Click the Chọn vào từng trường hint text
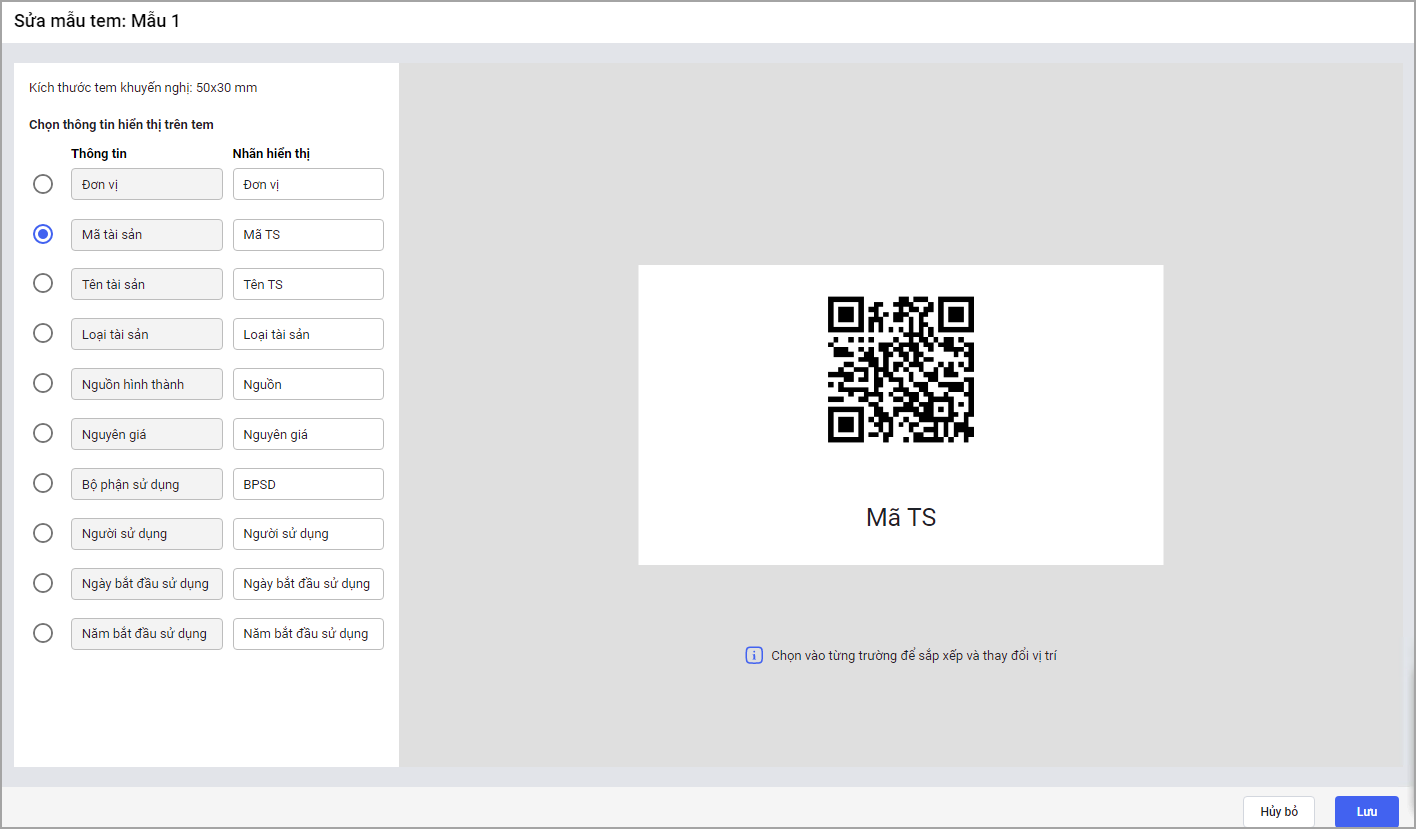The width and height of the screenshot is (1416, 829). coord(914,656)
